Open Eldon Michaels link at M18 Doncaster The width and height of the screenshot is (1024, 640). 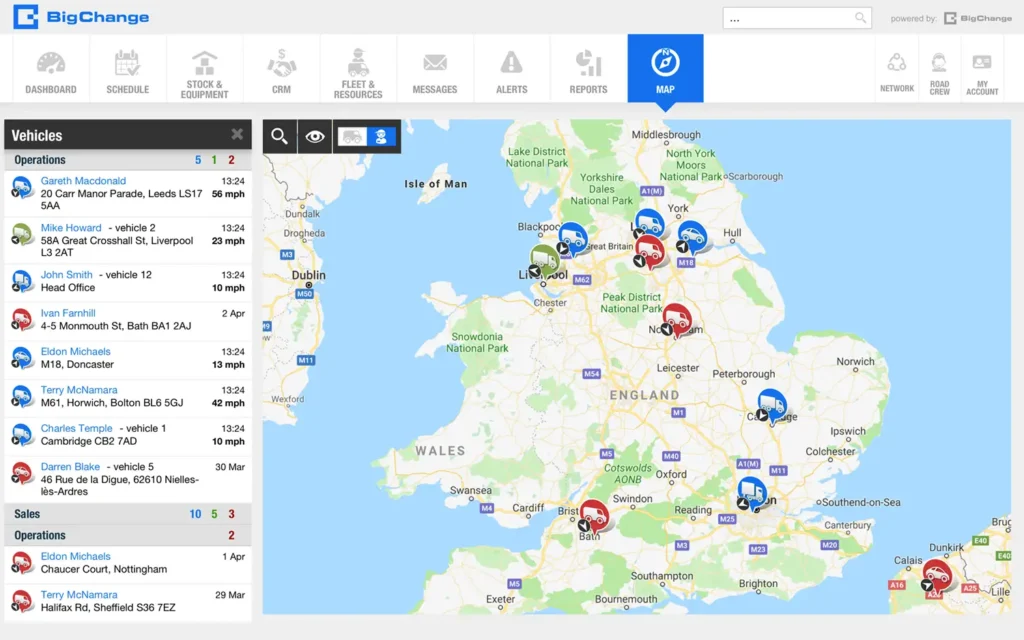pos(76,351)
